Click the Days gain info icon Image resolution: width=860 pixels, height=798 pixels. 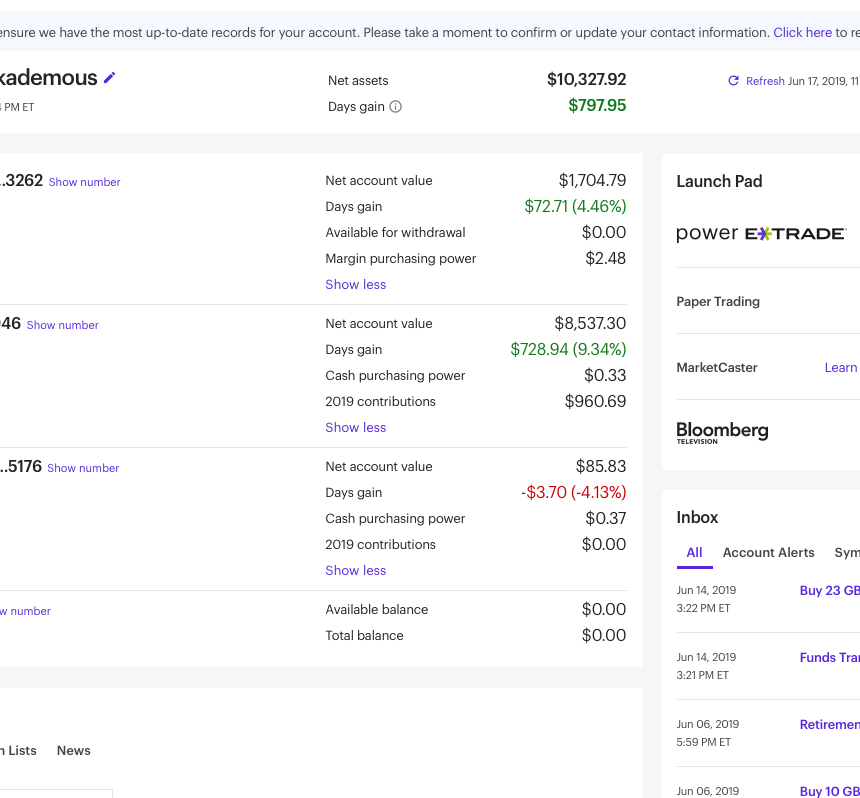395,107
